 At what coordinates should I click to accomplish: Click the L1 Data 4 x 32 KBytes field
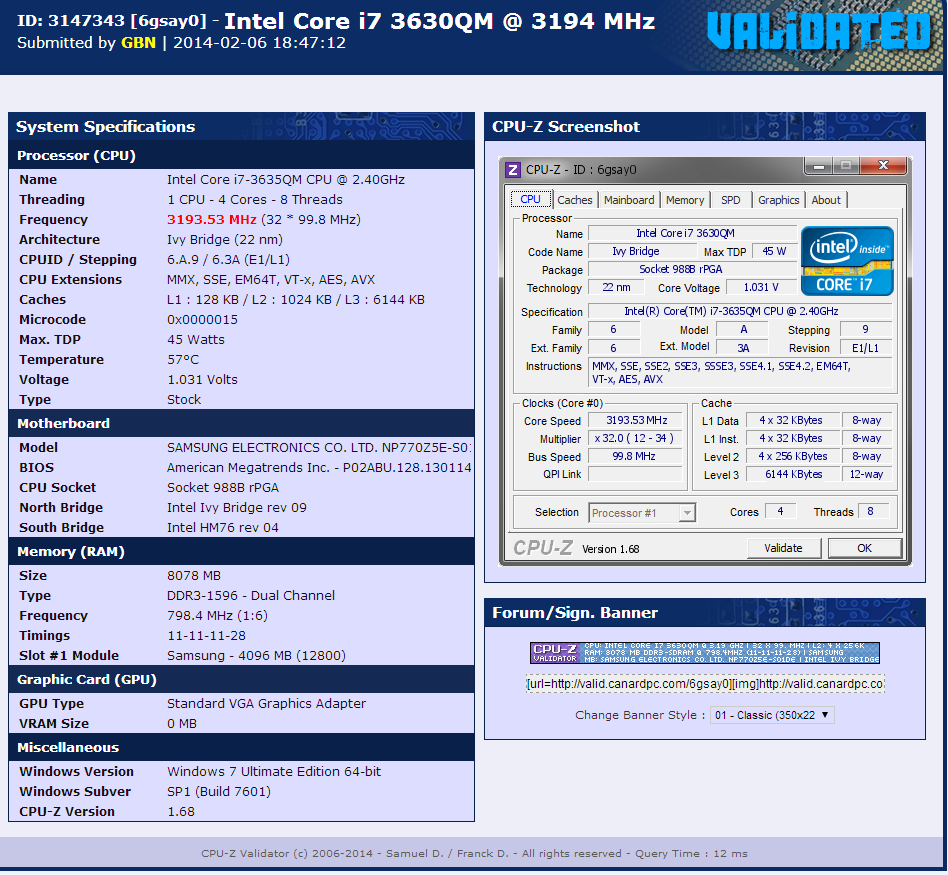pos(793,420)
